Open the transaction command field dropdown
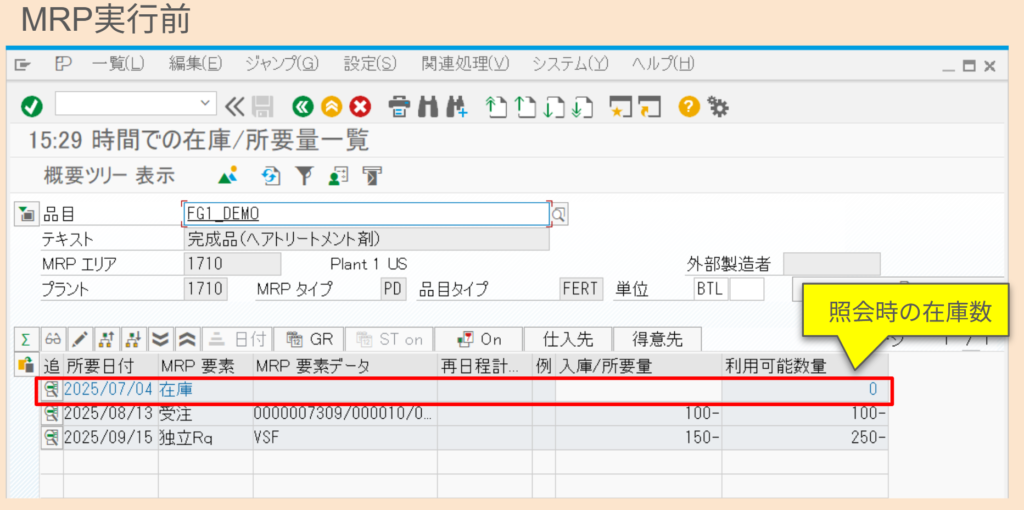 pyautogui.click(x=206, y=103)
